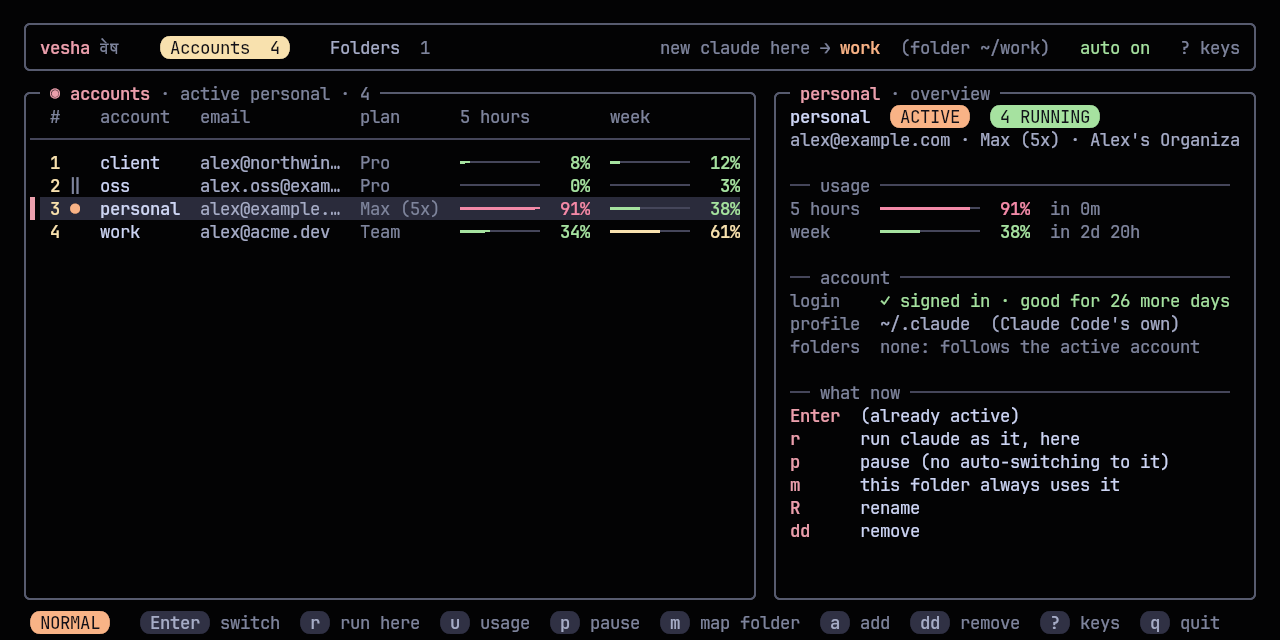Click personal's 5 hours usage bar in list
This screenshot has height=640, width=1280.
click(x=500, y=209)
